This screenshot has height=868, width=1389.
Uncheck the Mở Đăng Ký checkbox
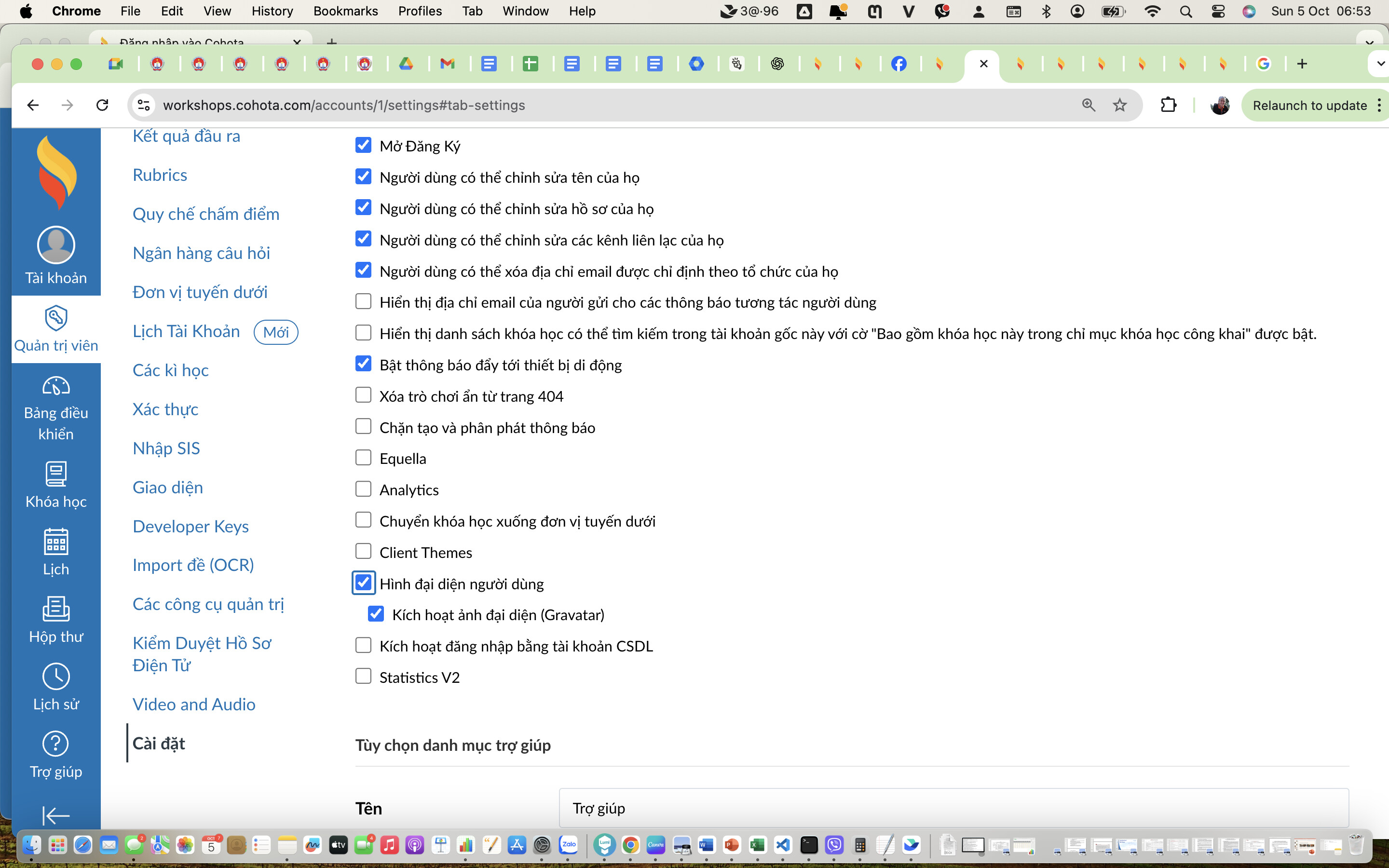click(363, 145)
